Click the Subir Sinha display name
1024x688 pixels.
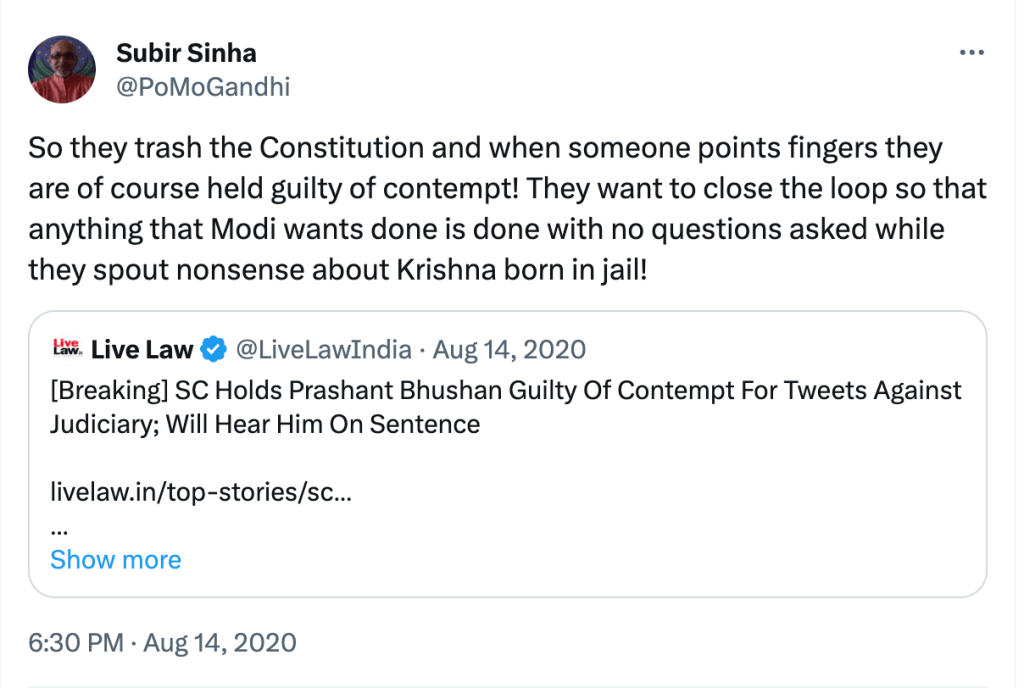pyautogui.click(x=189, y=52)
